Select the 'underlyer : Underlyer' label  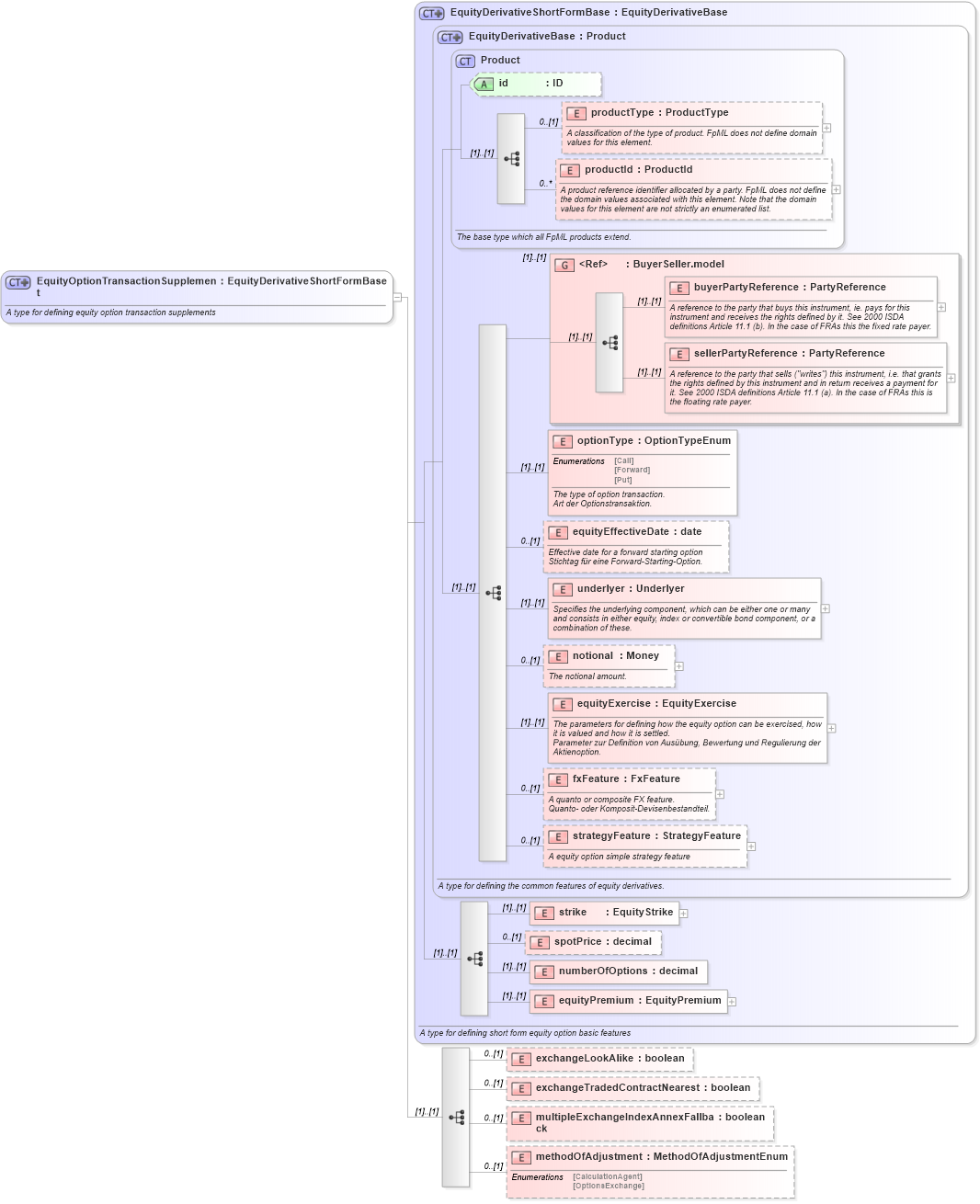(x=631, y=589)
